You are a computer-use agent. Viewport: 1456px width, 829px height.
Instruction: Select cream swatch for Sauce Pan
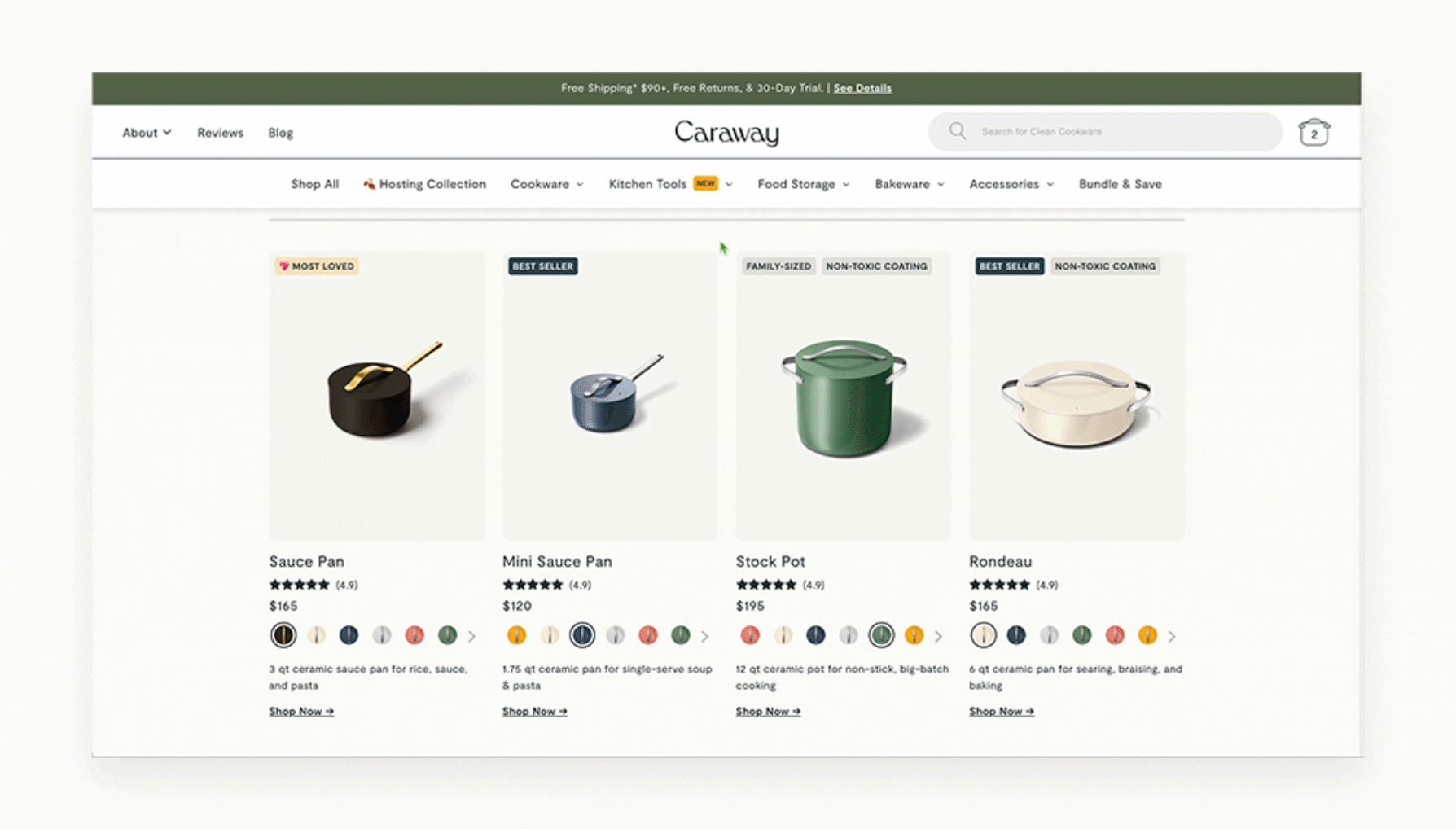[316, 634]
